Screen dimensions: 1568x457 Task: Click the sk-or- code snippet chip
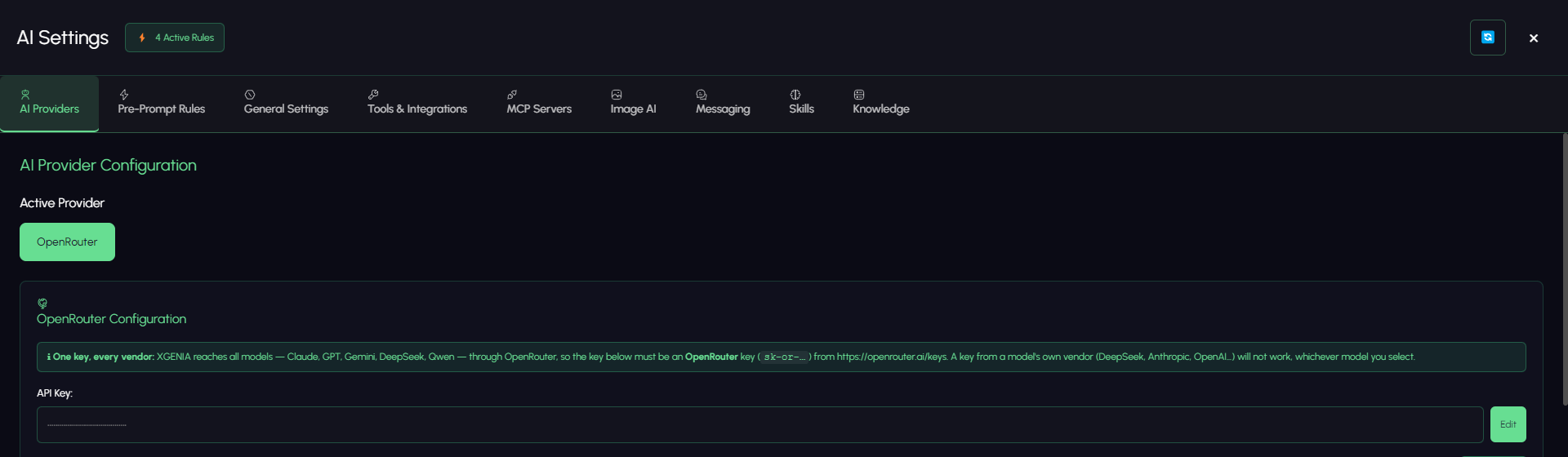coord(784,357)
